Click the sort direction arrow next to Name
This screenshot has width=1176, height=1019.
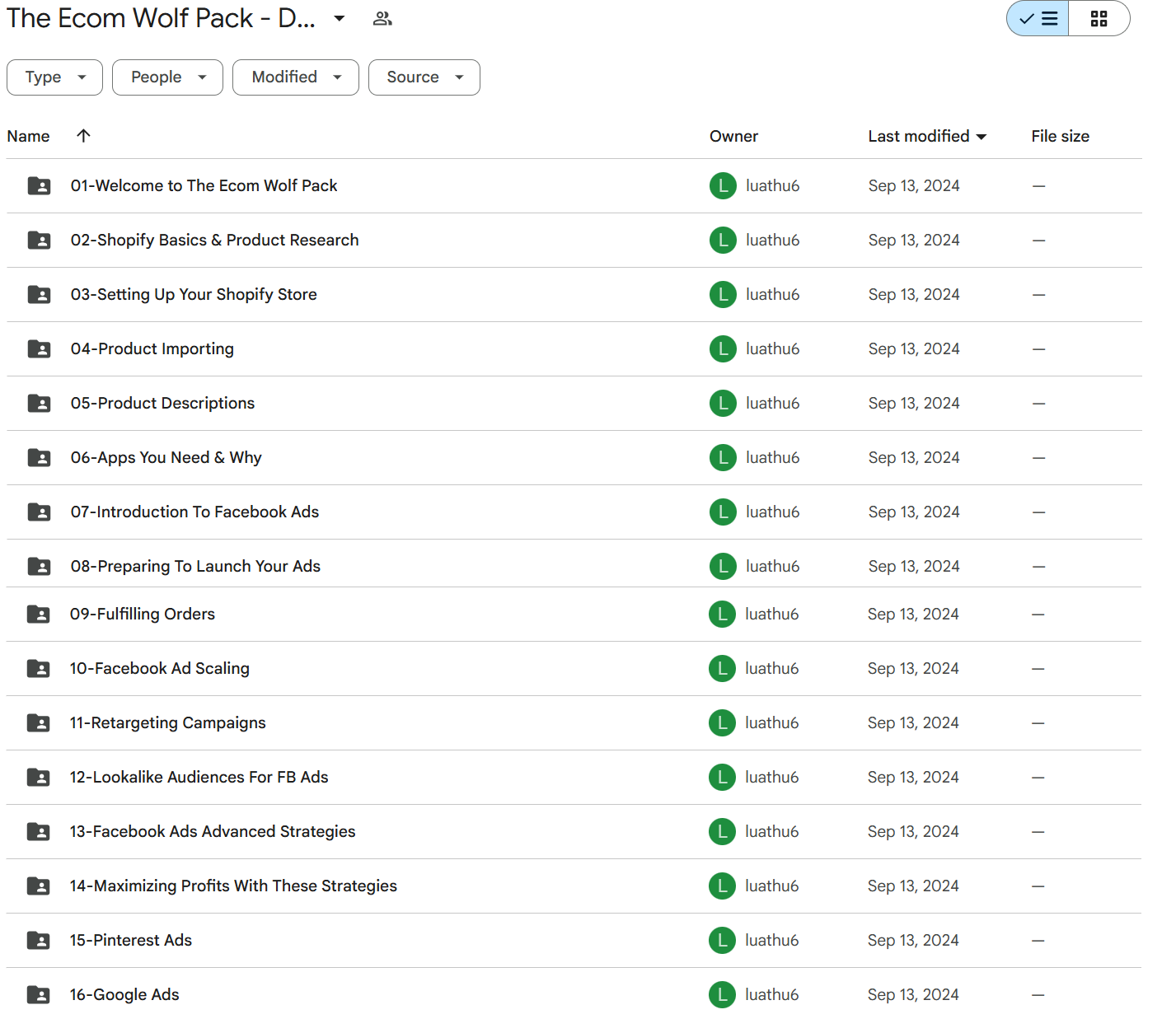point(83,136)
